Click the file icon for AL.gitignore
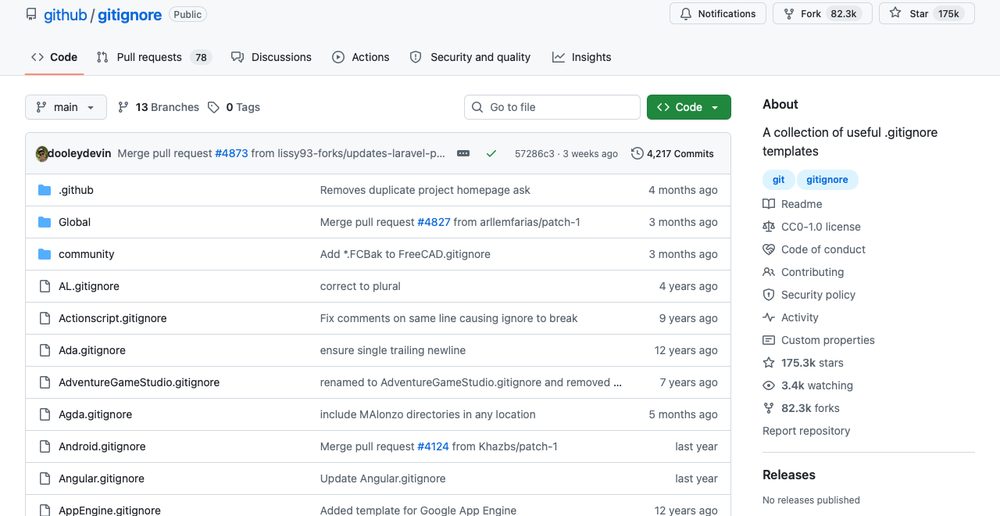Screen dimensions: 1000x516 point(45,286)
